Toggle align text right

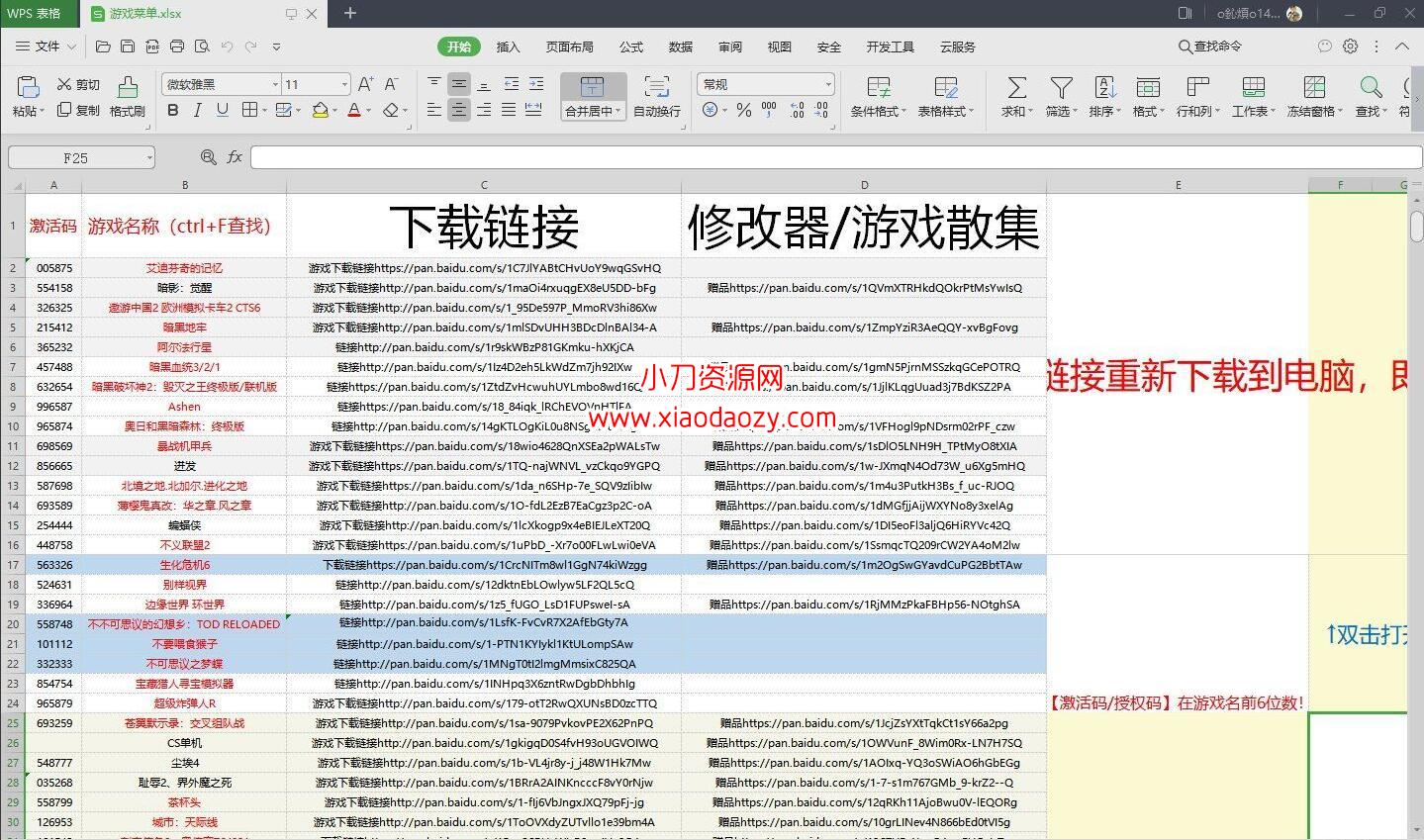click(484, 110)
